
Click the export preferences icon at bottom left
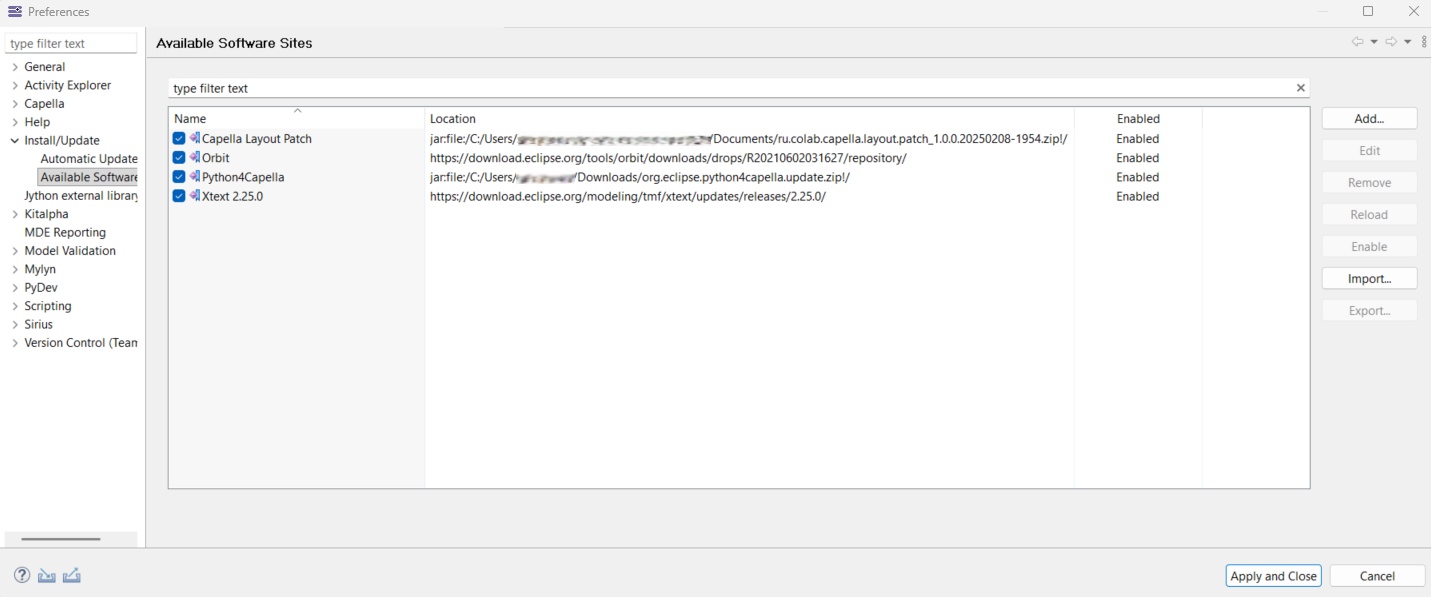71,576
